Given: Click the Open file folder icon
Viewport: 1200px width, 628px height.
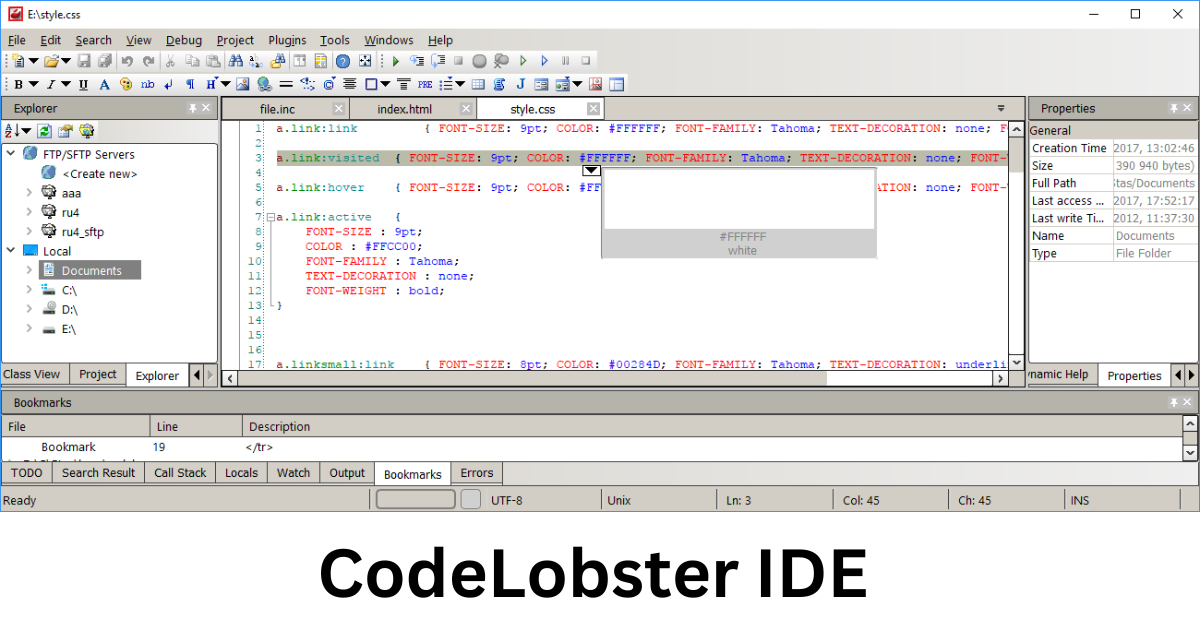Looking at the screenshot, I should pos(51,61).
